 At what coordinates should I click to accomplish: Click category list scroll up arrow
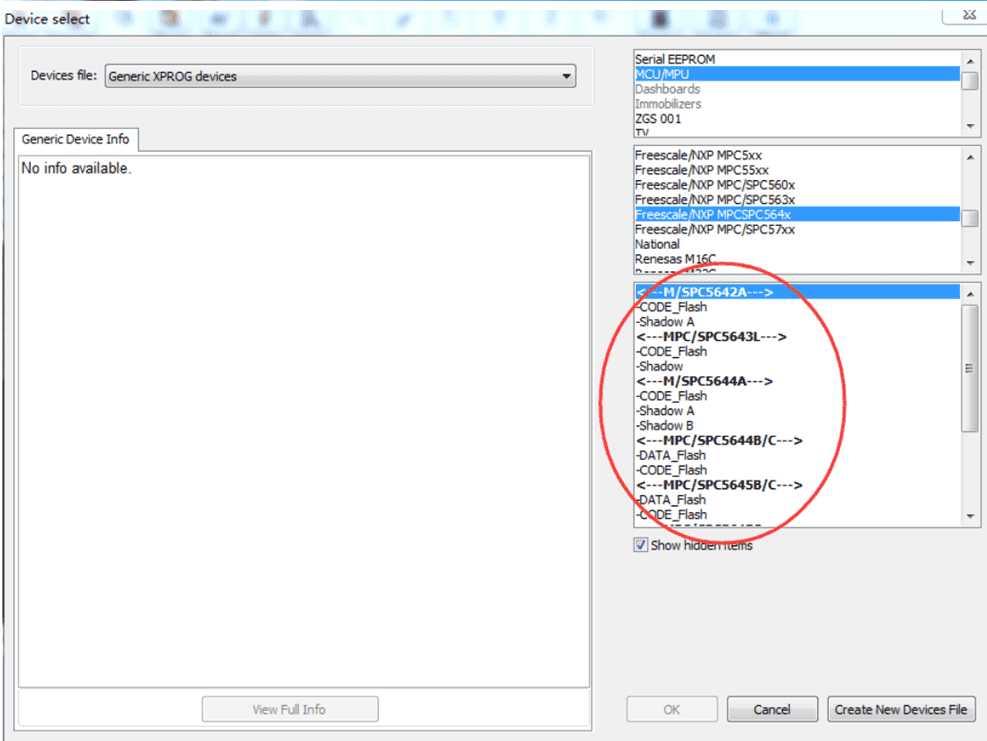970,61
